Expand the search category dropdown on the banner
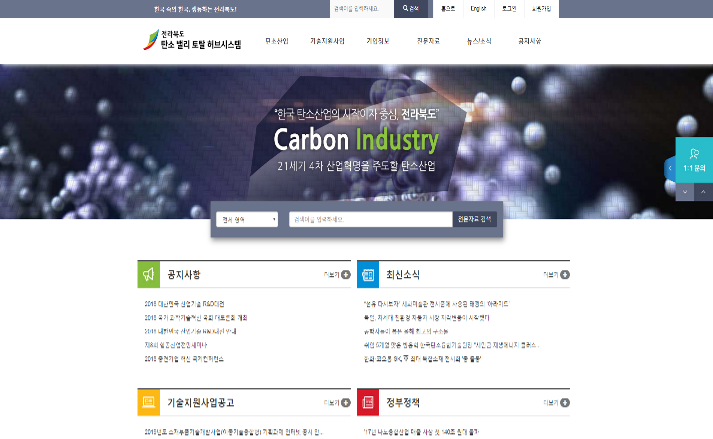 click(x=247, y=219)
